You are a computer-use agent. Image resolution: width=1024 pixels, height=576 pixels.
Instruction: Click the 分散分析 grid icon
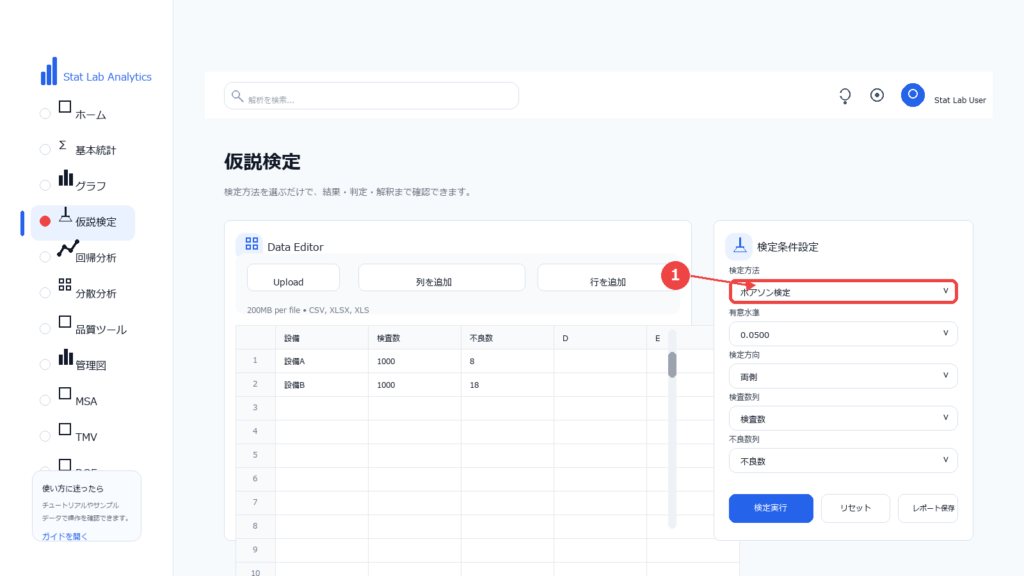65,285
